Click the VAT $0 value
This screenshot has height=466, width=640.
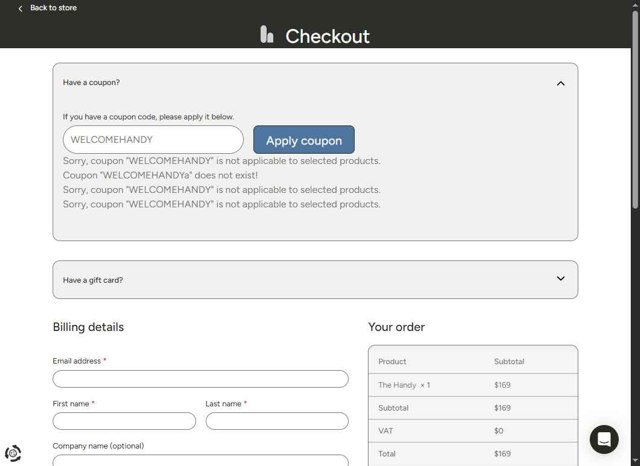coord(498,431)
